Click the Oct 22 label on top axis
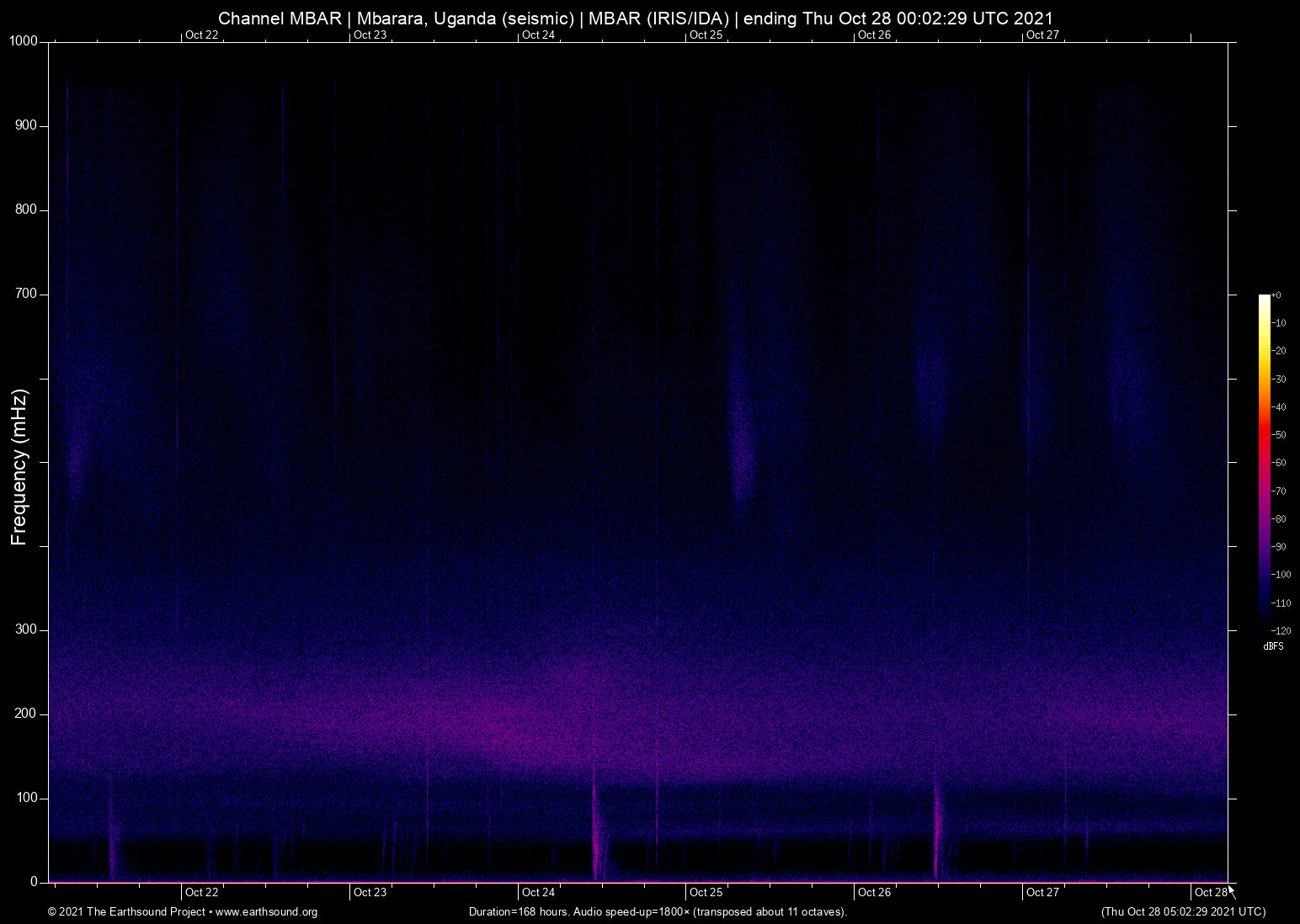The width and height of the screenshot is (1300, 924). tap(201, 35)
